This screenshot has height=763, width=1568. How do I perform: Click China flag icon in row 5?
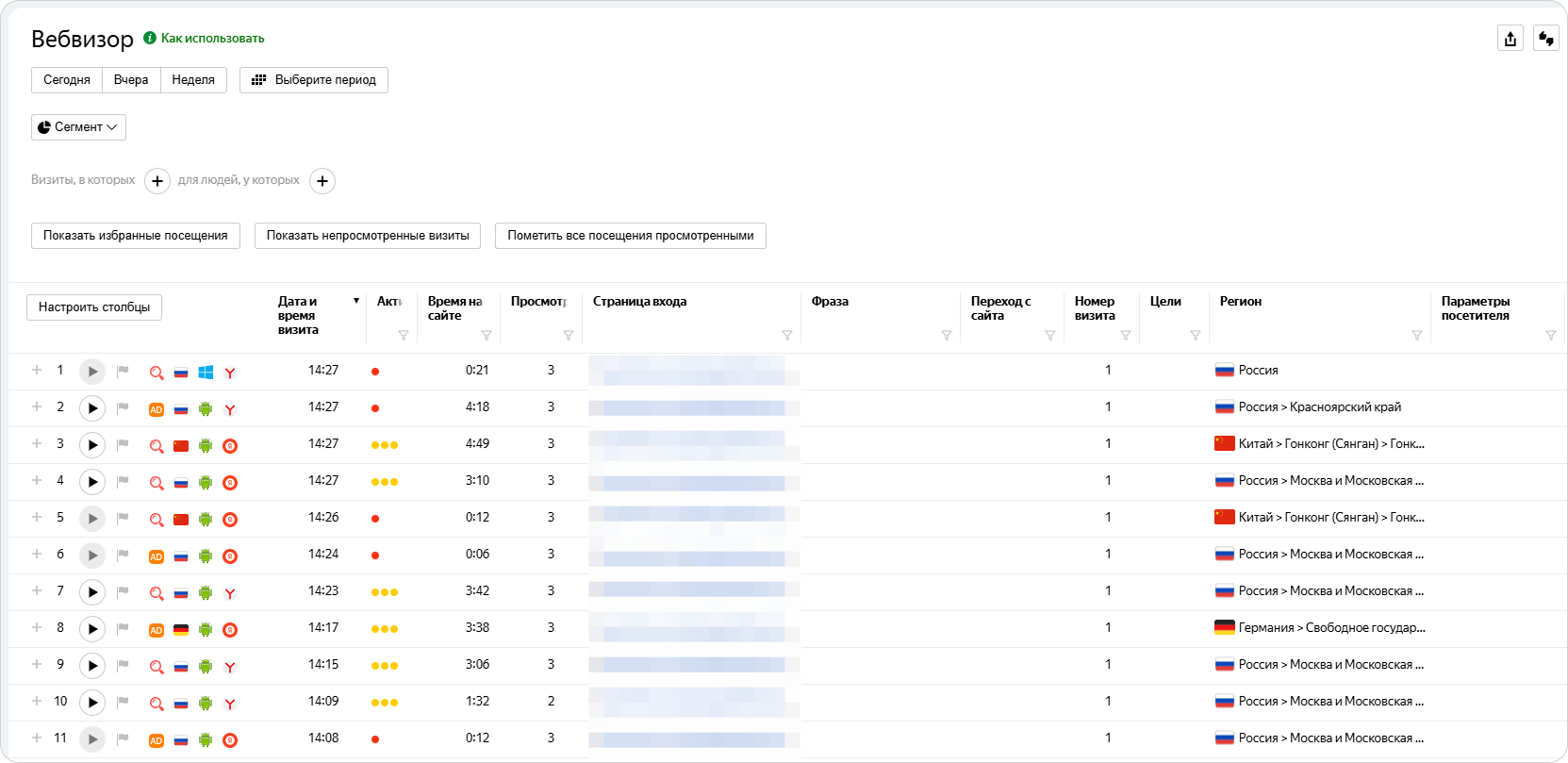pos(181,520)
